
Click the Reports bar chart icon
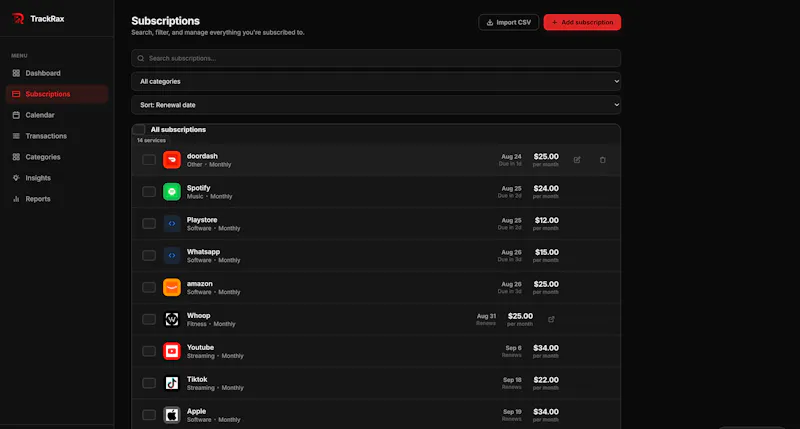(16, 198)
